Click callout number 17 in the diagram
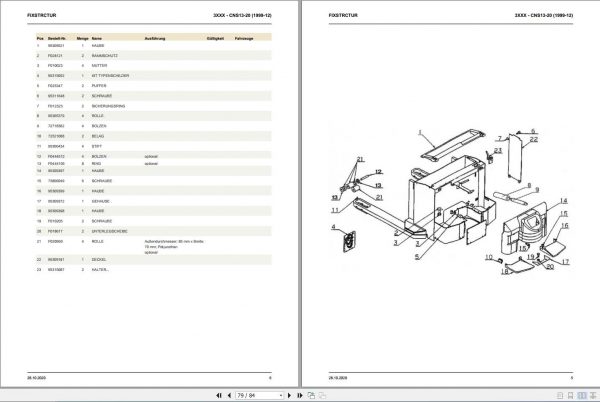The image size is (600, 402). (566, 262)
